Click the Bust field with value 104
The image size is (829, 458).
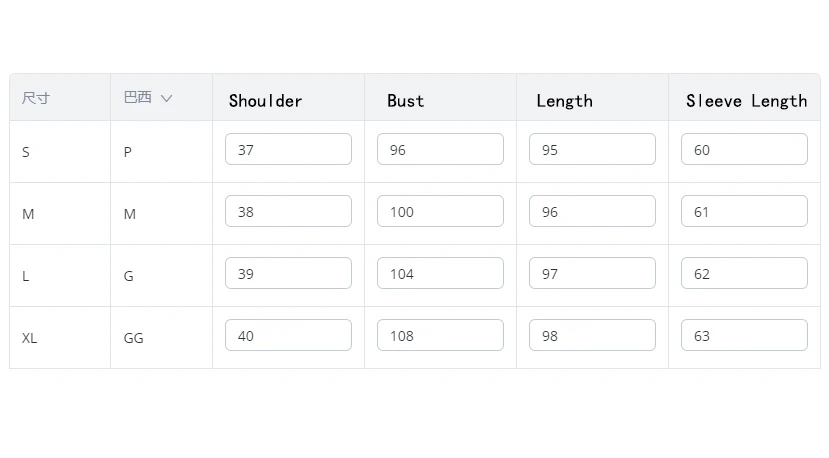(440, 274)
